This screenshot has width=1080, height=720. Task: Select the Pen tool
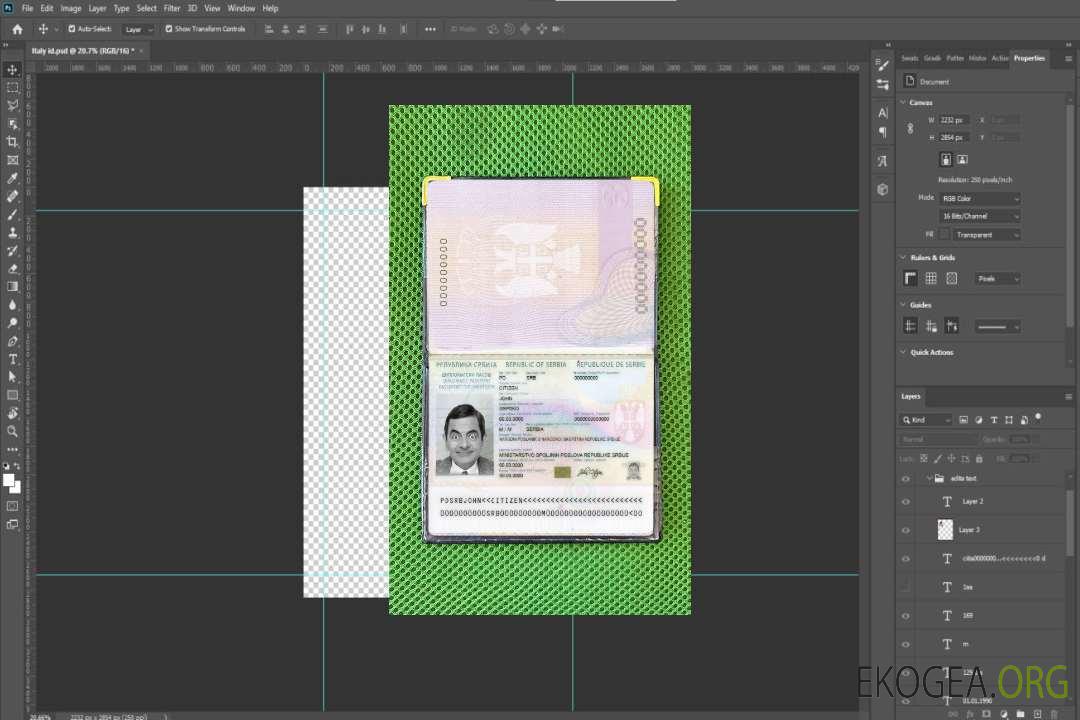pos(12,341)
